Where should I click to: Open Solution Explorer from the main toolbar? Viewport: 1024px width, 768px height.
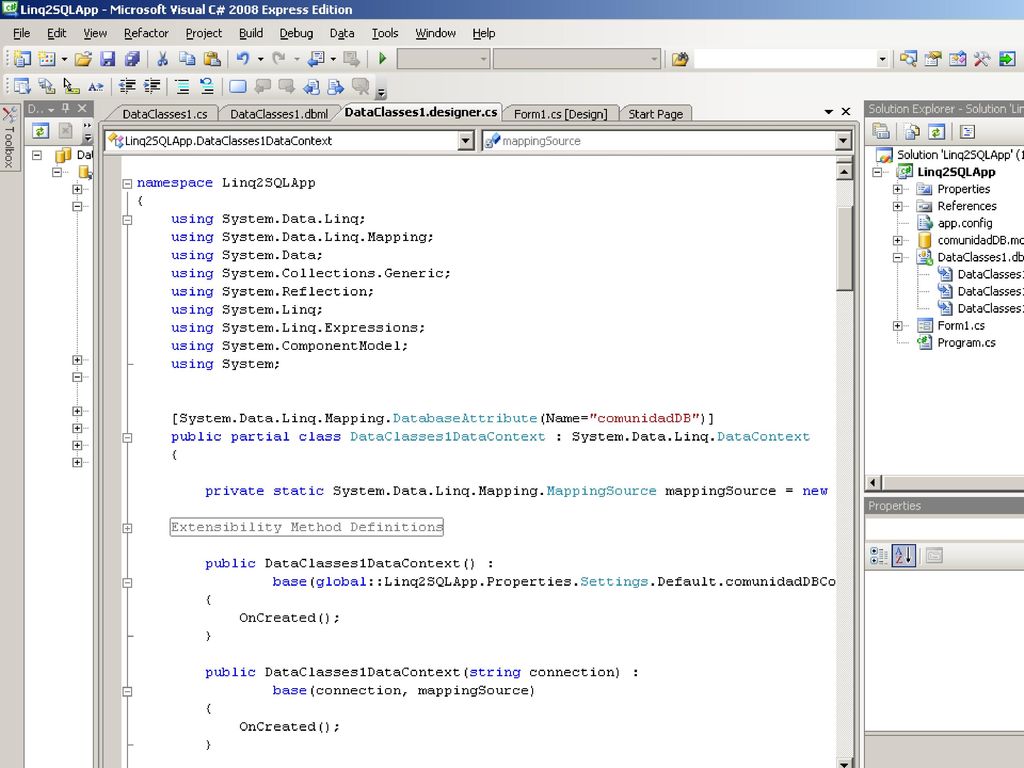[908, 59]
